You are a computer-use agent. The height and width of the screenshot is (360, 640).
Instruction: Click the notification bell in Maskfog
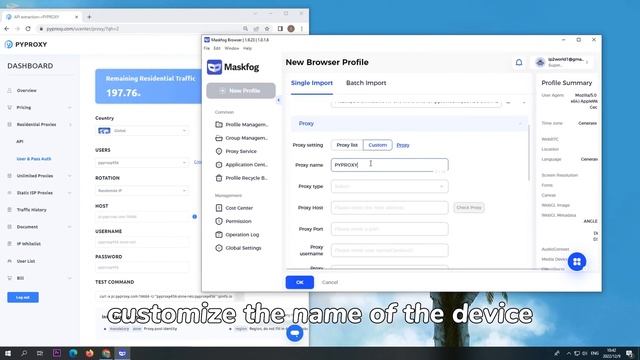[519, 62]
